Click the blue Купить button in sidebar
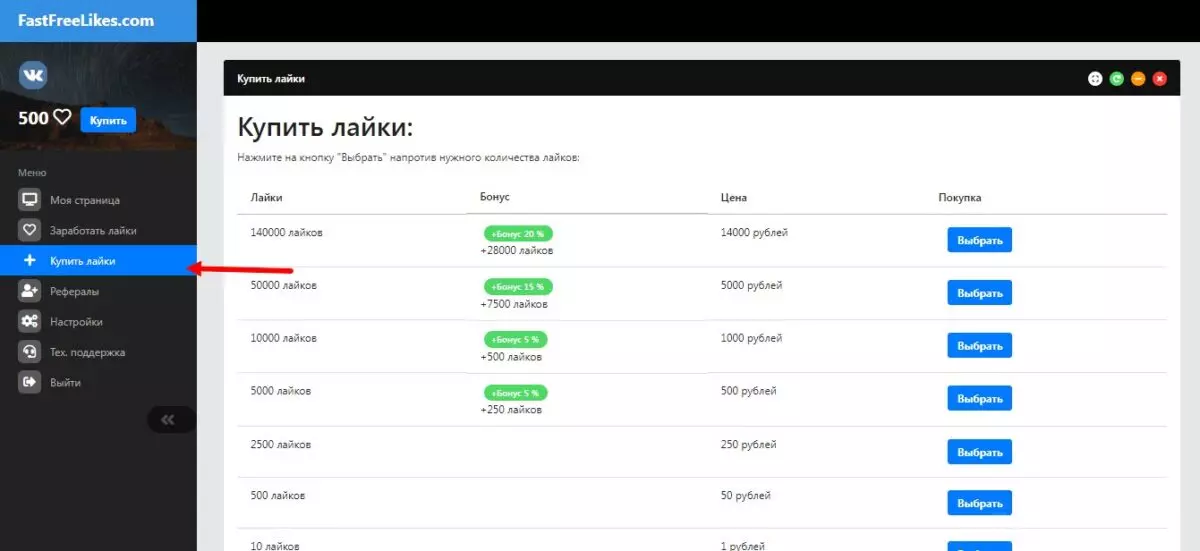The height and width of the screenshot is (551, 1200). [x=108, y=120]
